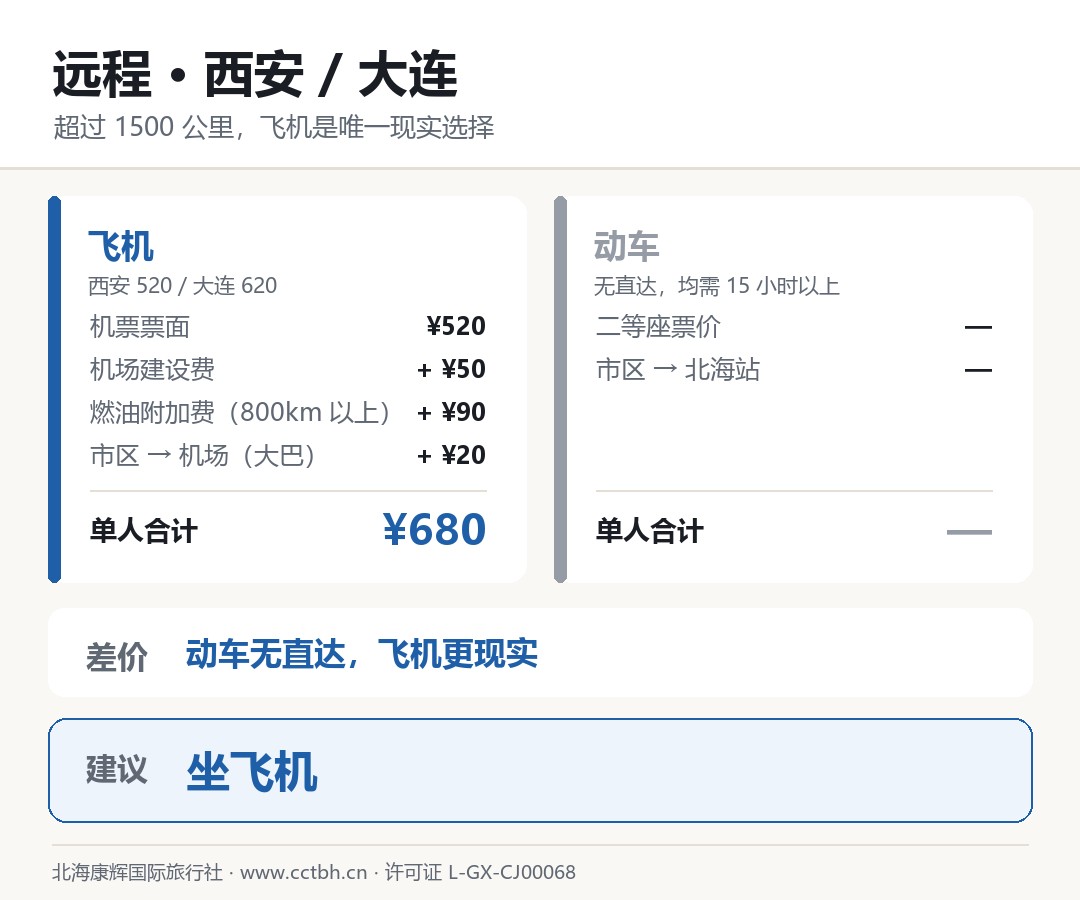
Task: Click the 二等座票价 label
Action: [x=658, y=326]
